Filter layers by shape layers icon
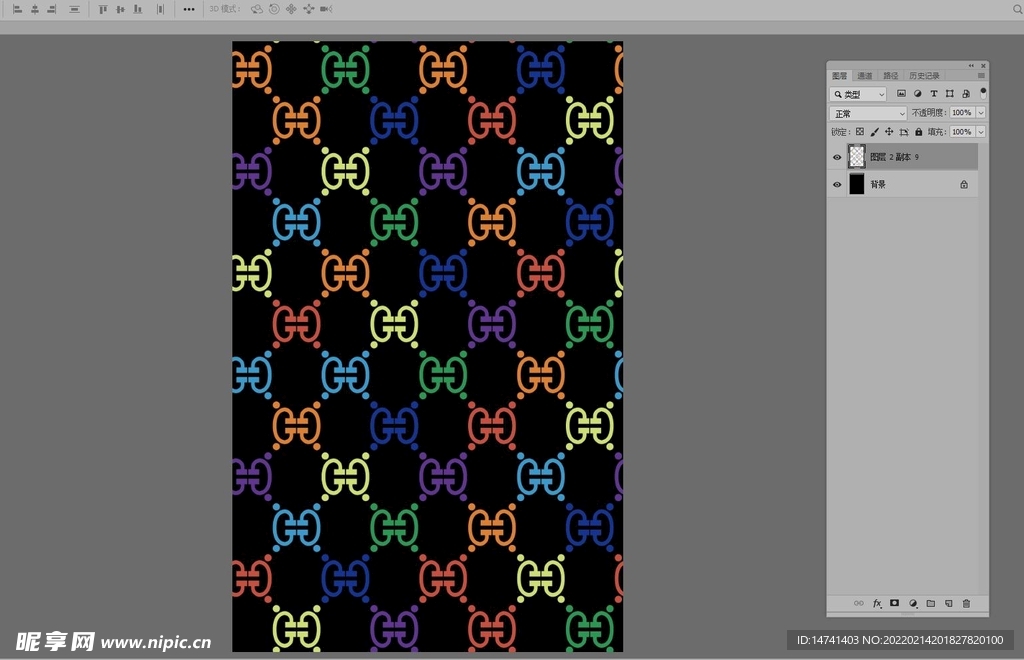 pos(950,93)
